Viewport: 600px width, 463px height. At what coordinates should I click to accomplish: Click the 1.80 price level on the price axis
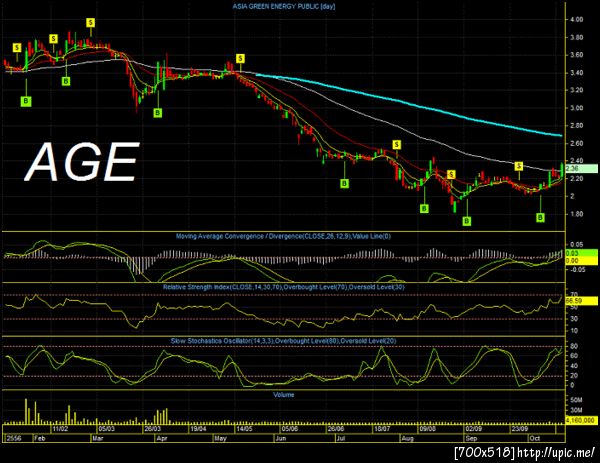click(576, 214)
